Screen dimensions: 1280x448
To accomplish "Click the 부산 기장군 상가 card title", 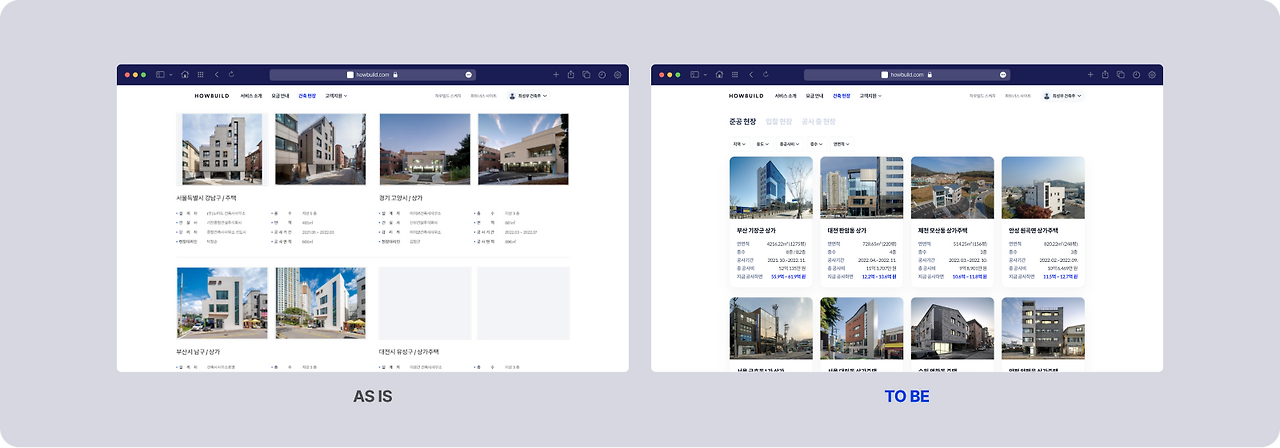I will [x=755, y=231].
